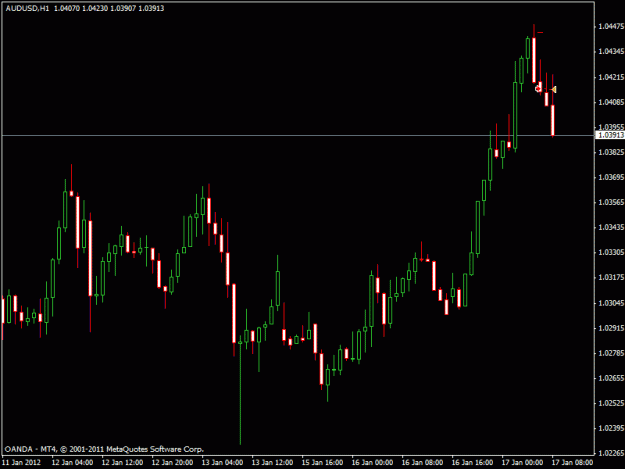Click time axis label 16 Jan 00:00
625x469 pixels.
372,462
